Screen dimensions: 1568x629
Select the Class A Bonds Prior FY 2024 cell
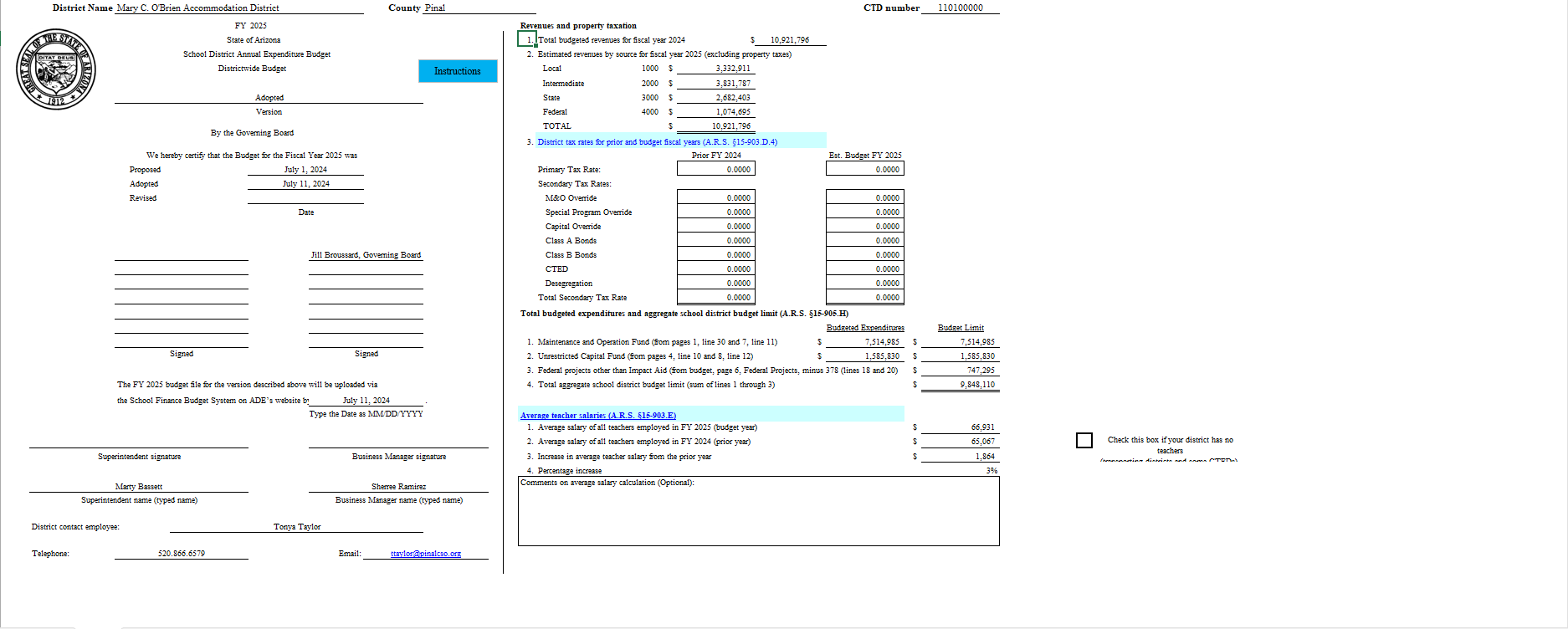click(715, 240)
